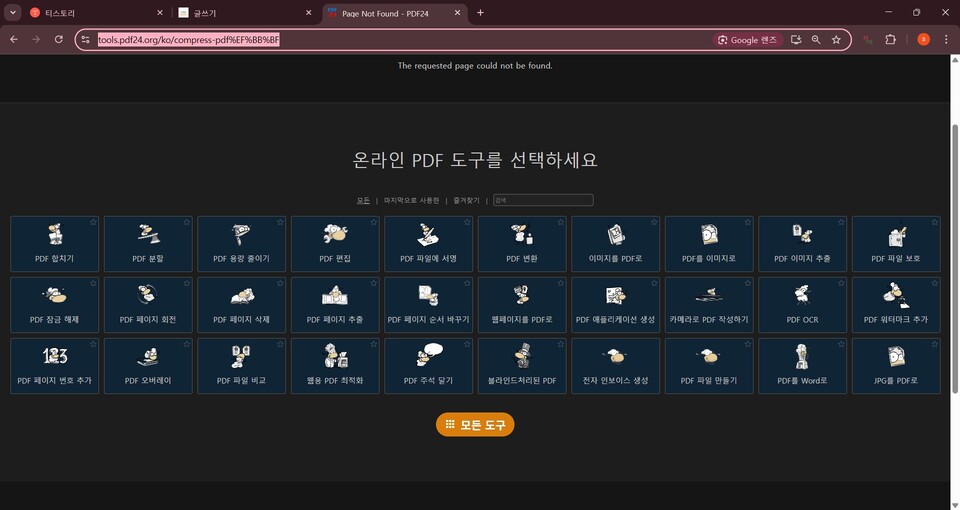The width and height of the screenshot is (960, 510).
Task: Favorite the PDF OCR tile star
Action: pyautogui.click(x=841, y=283)
